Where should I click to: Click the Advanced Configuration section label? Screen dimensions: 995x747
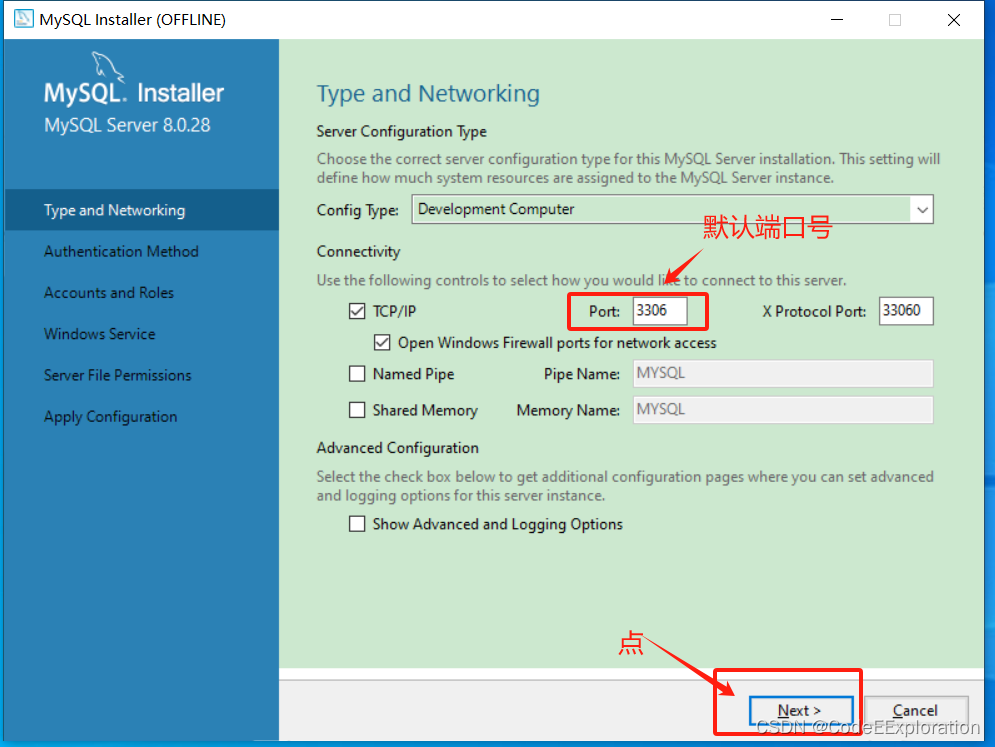398,448
